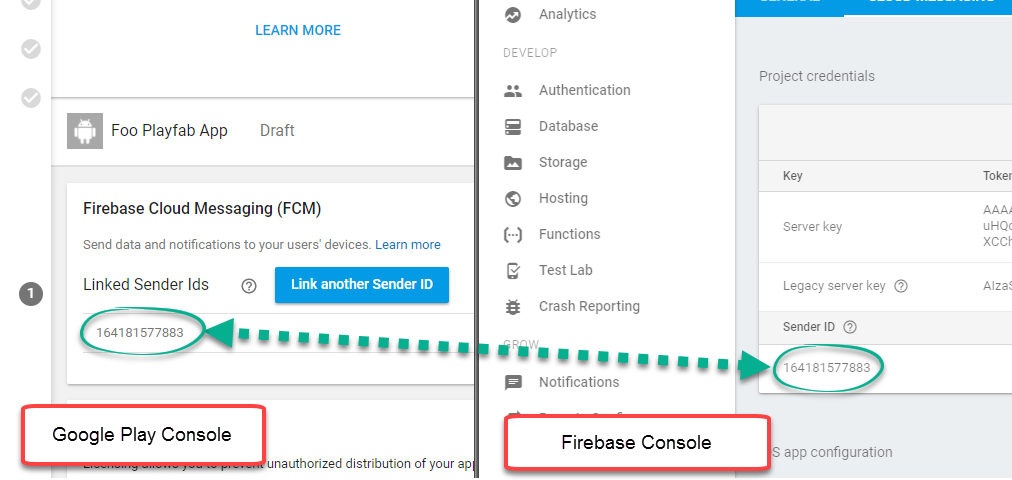This screenshot has height=480, width=1012.
Task: Open the Functions brackets icon
Action: [513, 235]
